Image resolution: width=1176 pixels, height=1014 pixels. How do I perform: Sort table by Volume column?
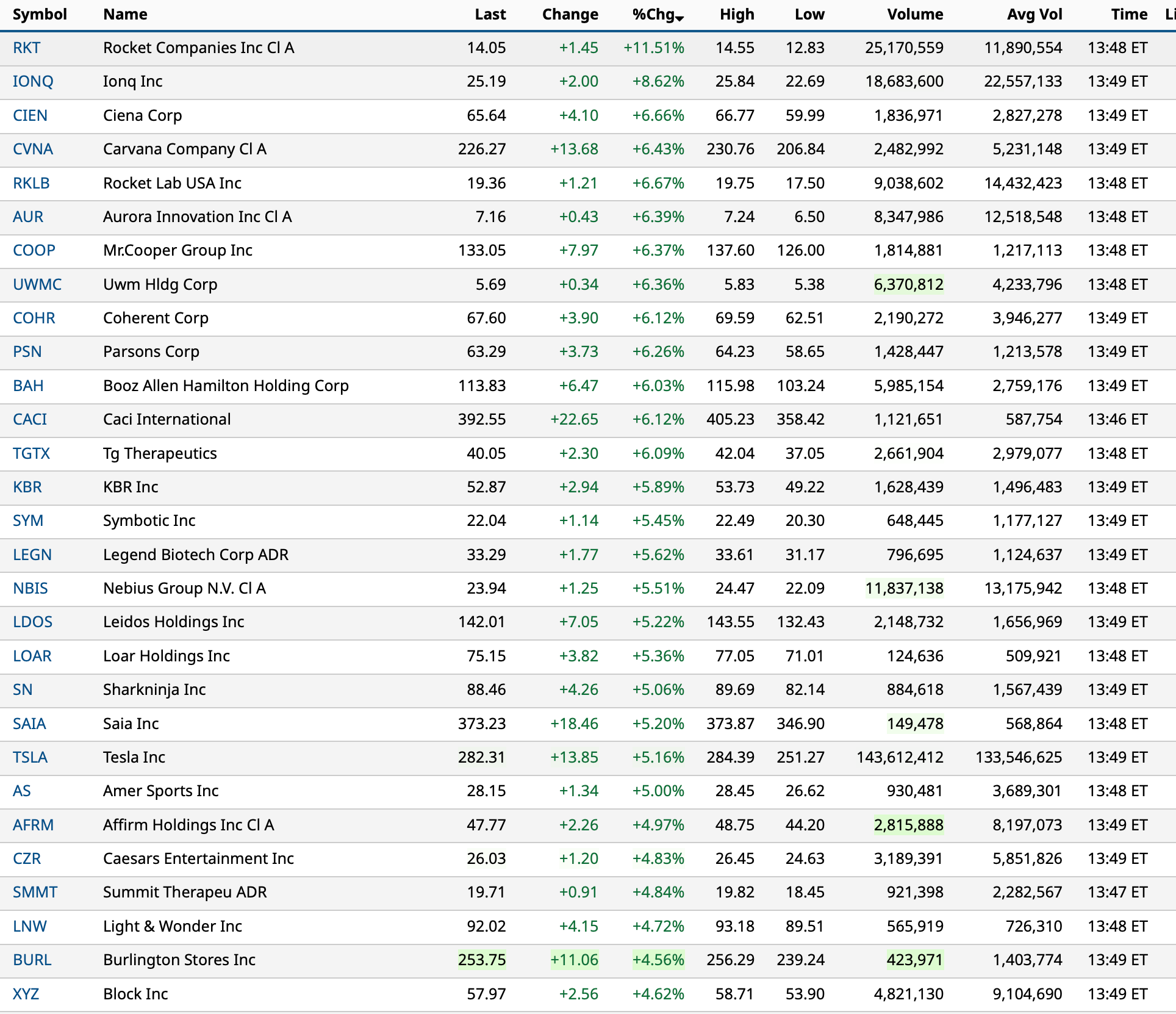(x=914, y=15)
